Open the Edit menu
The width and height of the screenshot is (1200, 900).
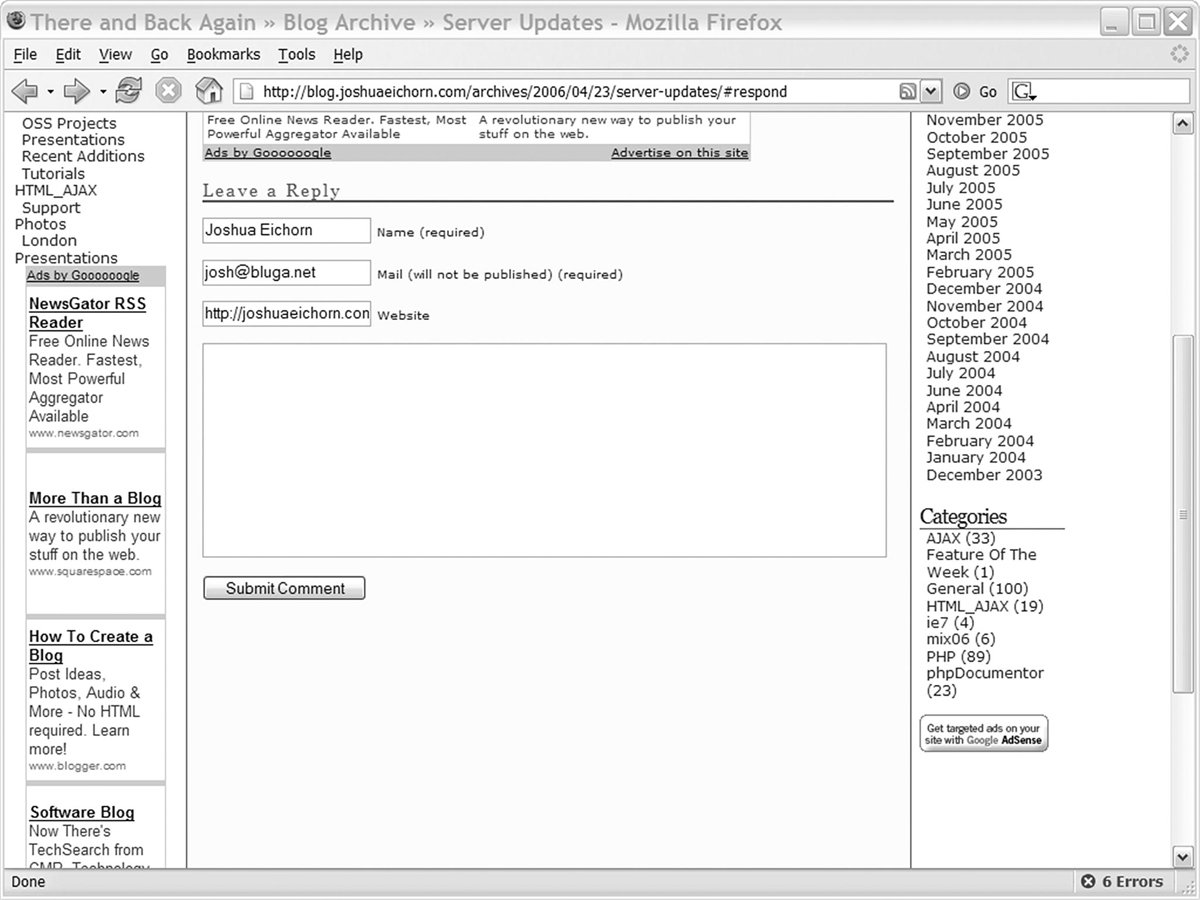[x=68, y=55]
